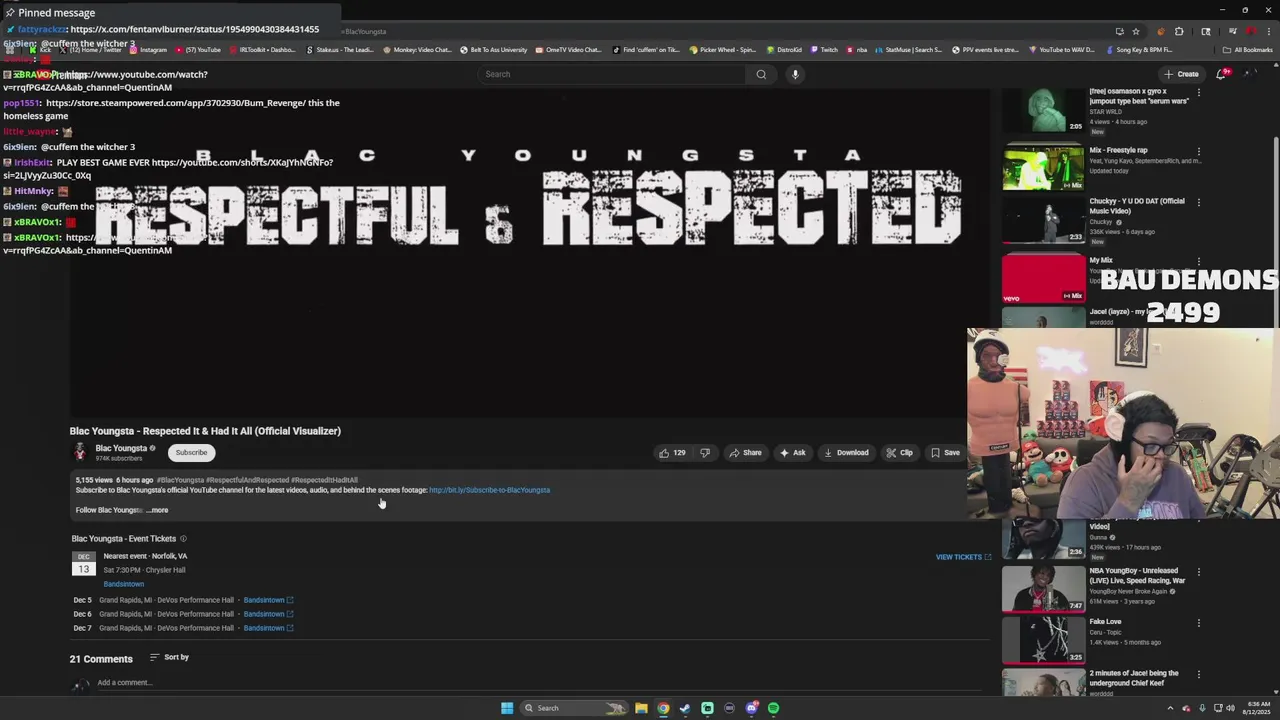Like the Blac Youngsta video
The image size is (1280, 720).
click(x=672, y=453)
